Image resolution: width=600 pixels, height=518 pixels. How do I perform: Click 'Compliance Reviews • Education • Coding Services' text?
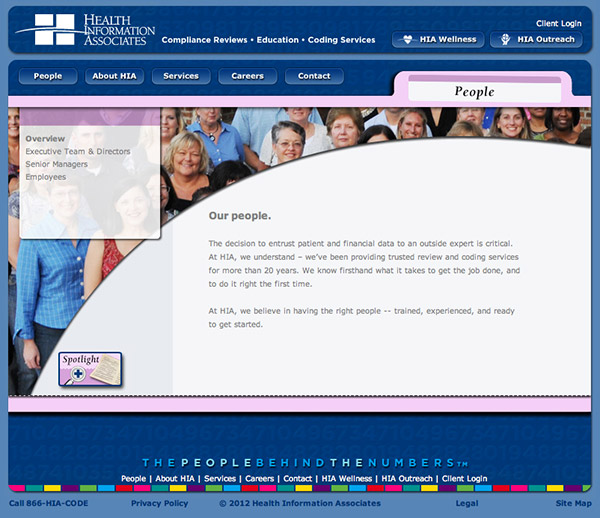point(268,40)
